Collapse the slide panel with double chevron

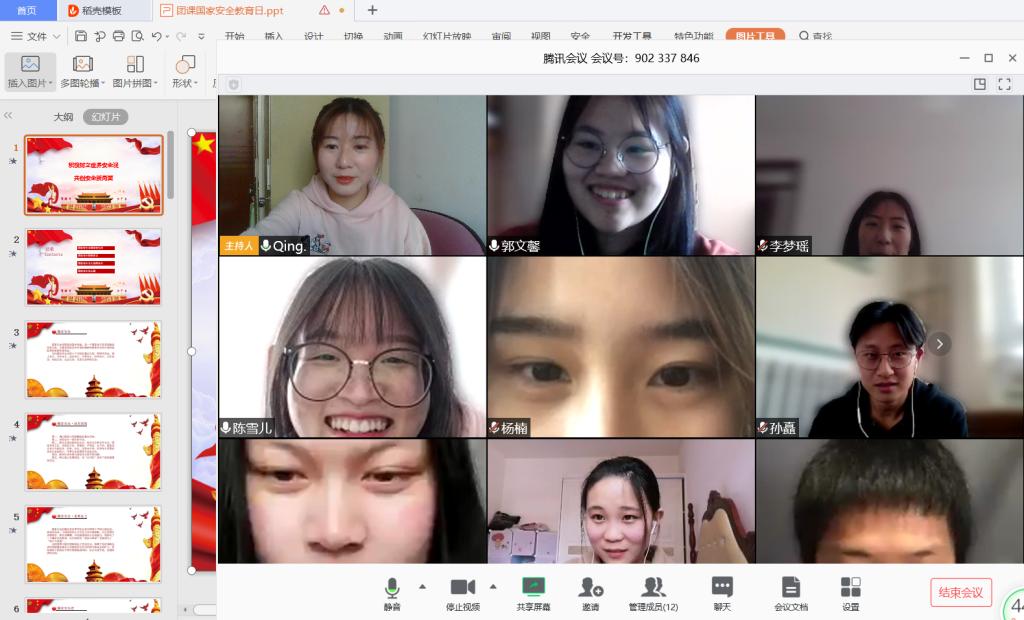(9, 116)
